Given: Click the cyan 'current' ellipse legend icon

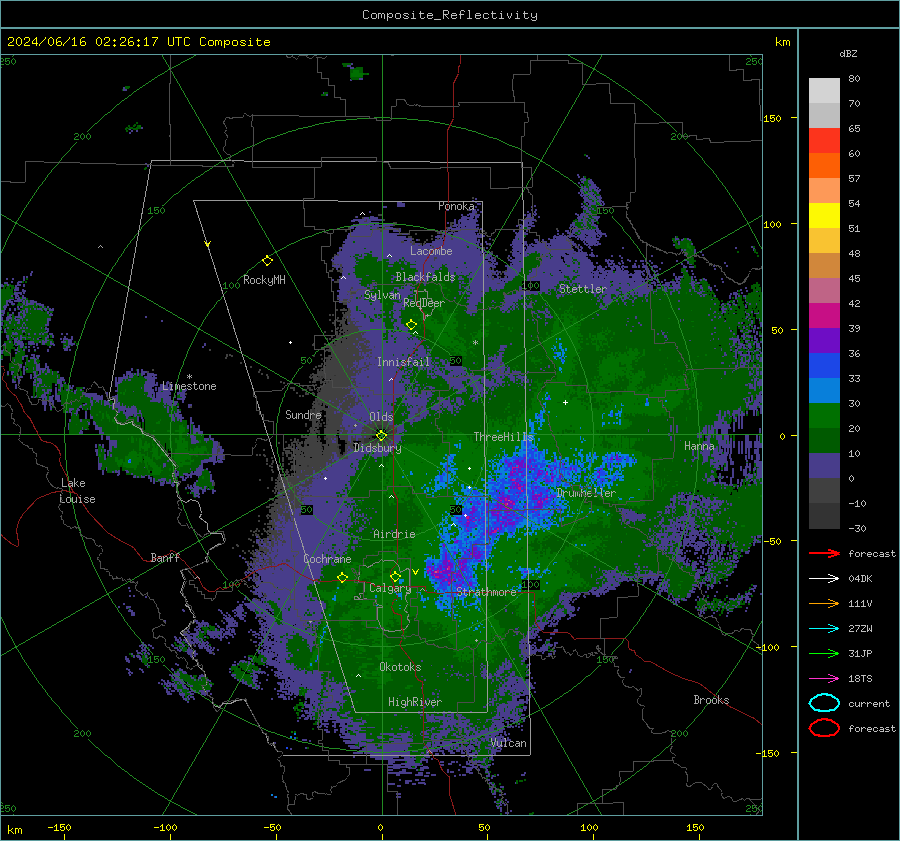Looking at the screenshot, I should [x=824, y=703].
